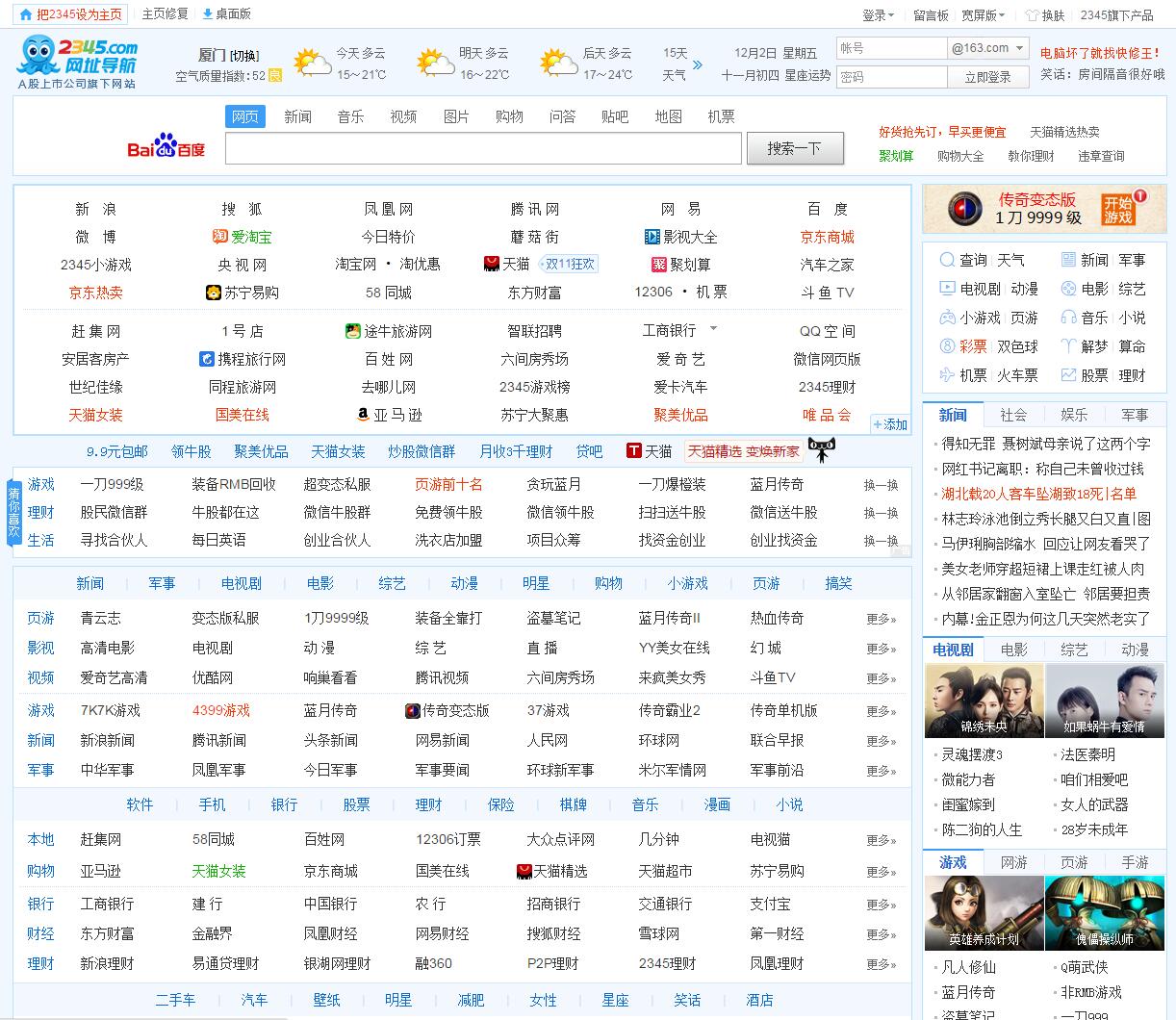The width and height of the screenshot is (1176, 1020).
Task: Click the 影视大全 play icon
Action: pyautogui.click(x=652, y=237)
